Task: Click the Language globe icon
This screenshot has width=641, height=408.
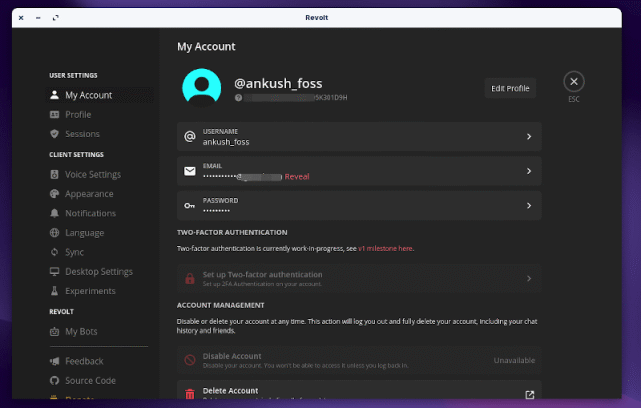Action: [54, 233]
